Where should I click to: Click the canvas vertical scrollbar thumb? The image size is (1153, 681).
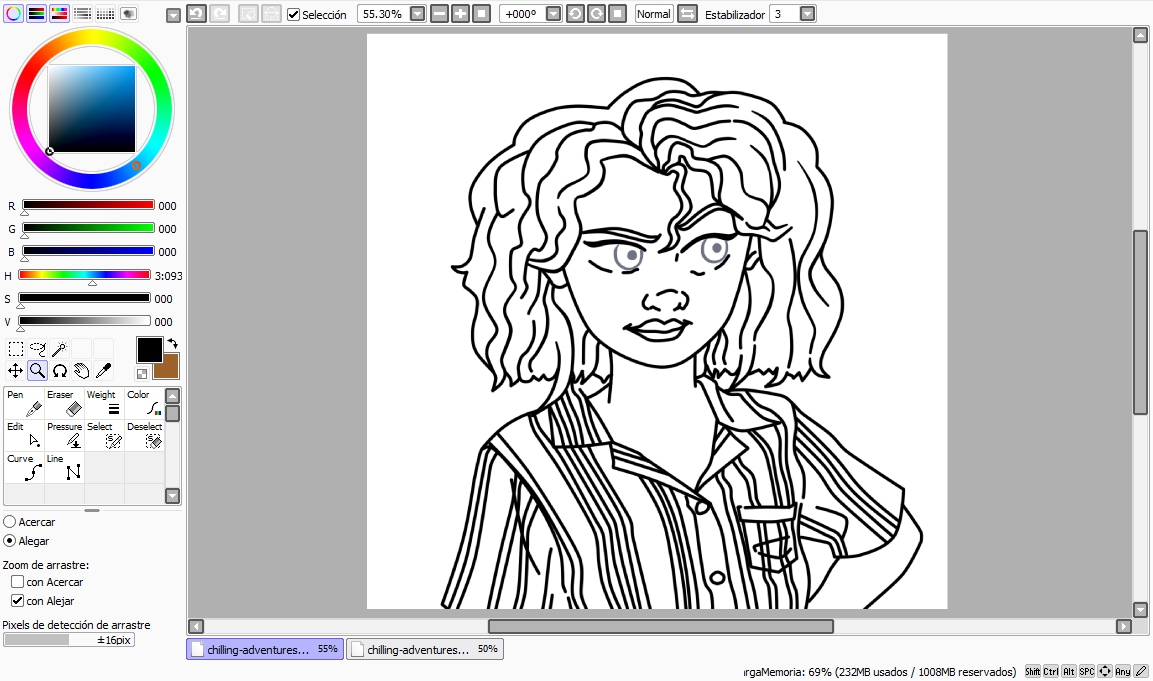pos(1140,322)
